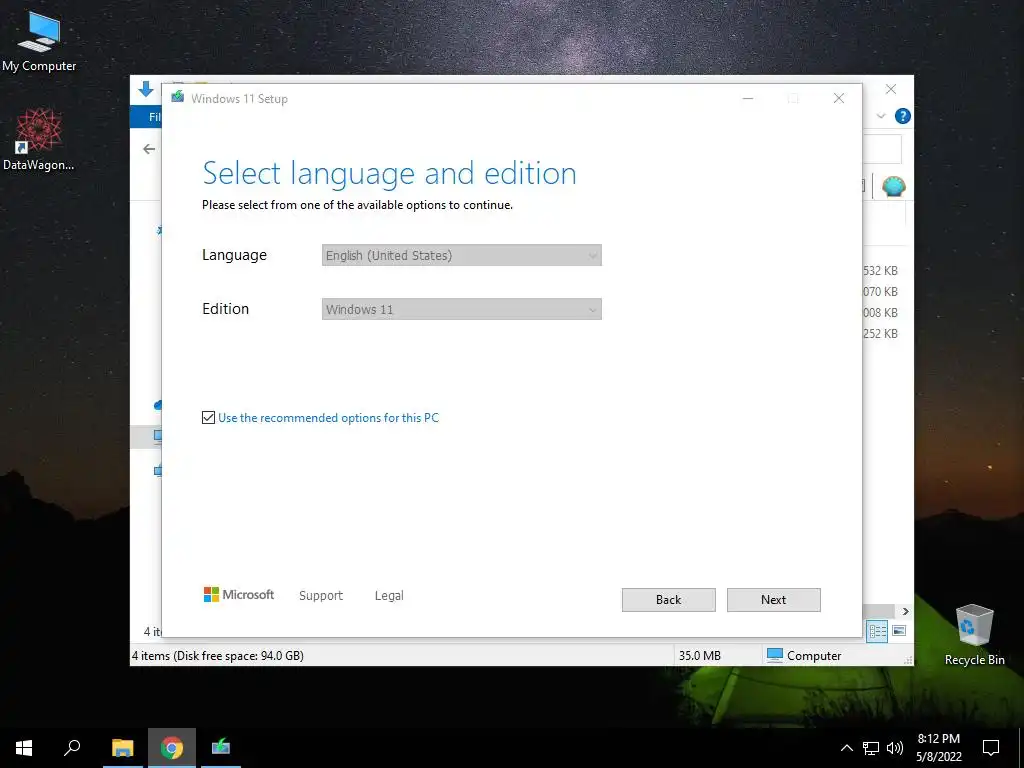
Task: Switch File Explorer to details view
Action: (x=877, y=631)
